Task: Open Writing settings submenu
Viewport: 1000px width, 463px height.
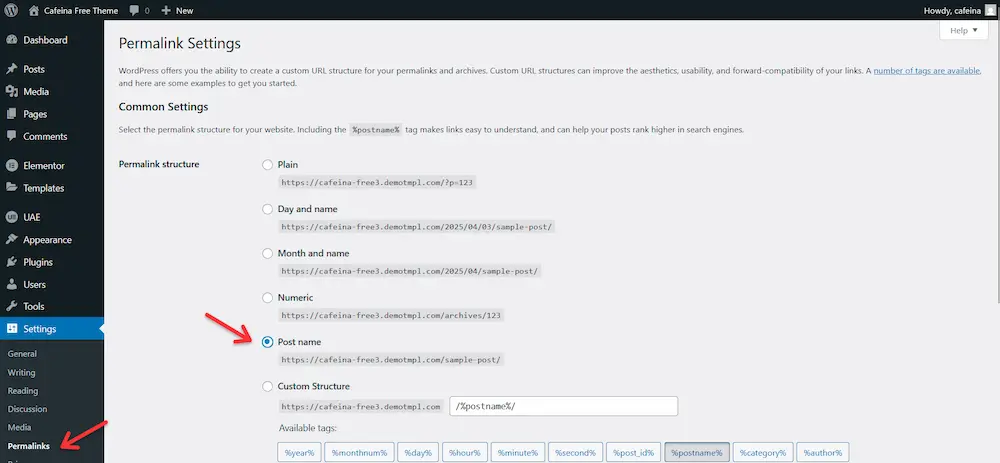Action: pos(22,372)
